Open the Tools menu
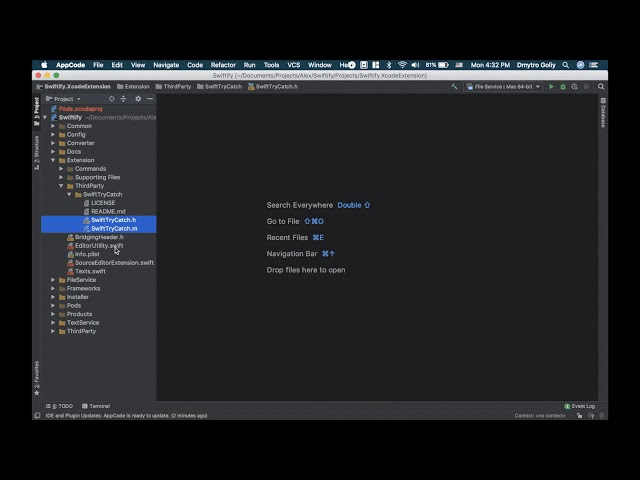 [x=271, y=65]
